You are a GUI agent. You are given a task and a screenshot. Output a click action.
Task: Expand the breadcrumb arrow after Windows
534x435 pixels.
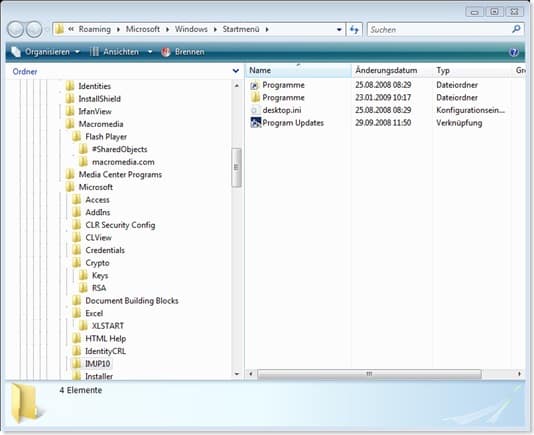click(x=215, y=30)
